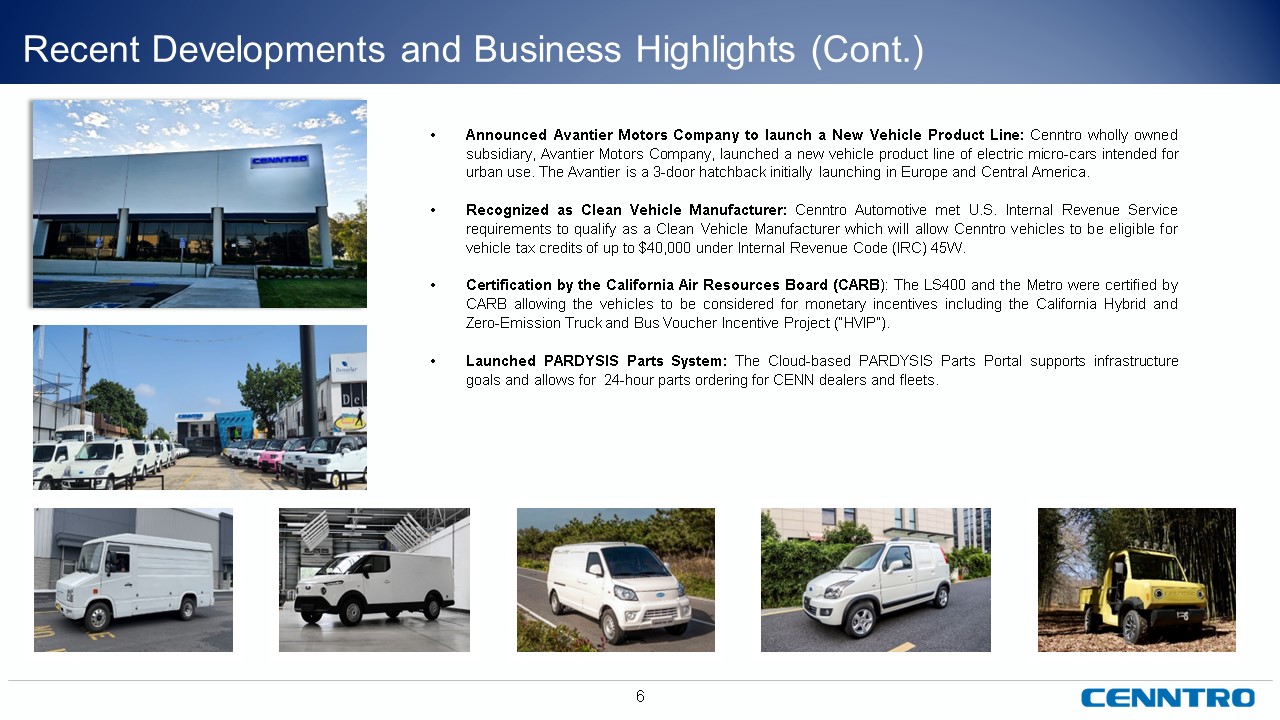The height and width of the screenshot is (720, 1280).
Task: Click the Cenntro logo in the footer
Action: (1167, 697)
